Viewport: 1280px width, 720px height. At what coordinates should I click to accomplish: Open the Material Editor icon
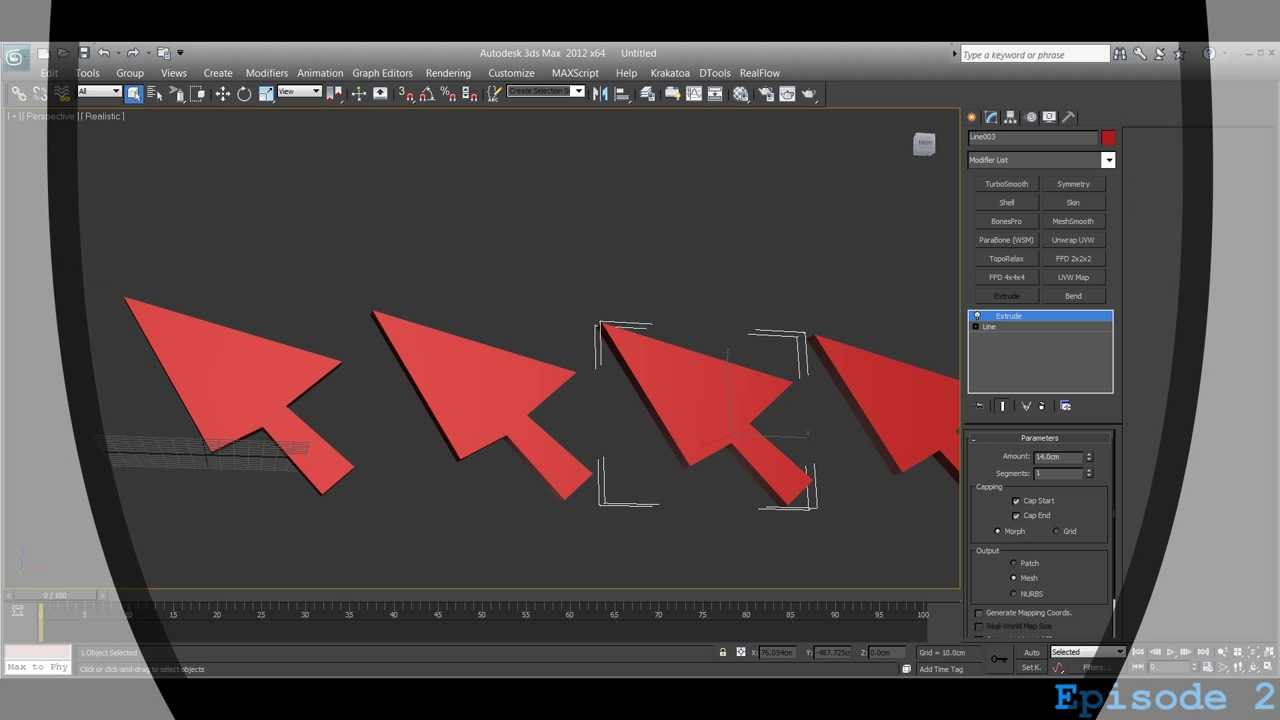(741, 93)
